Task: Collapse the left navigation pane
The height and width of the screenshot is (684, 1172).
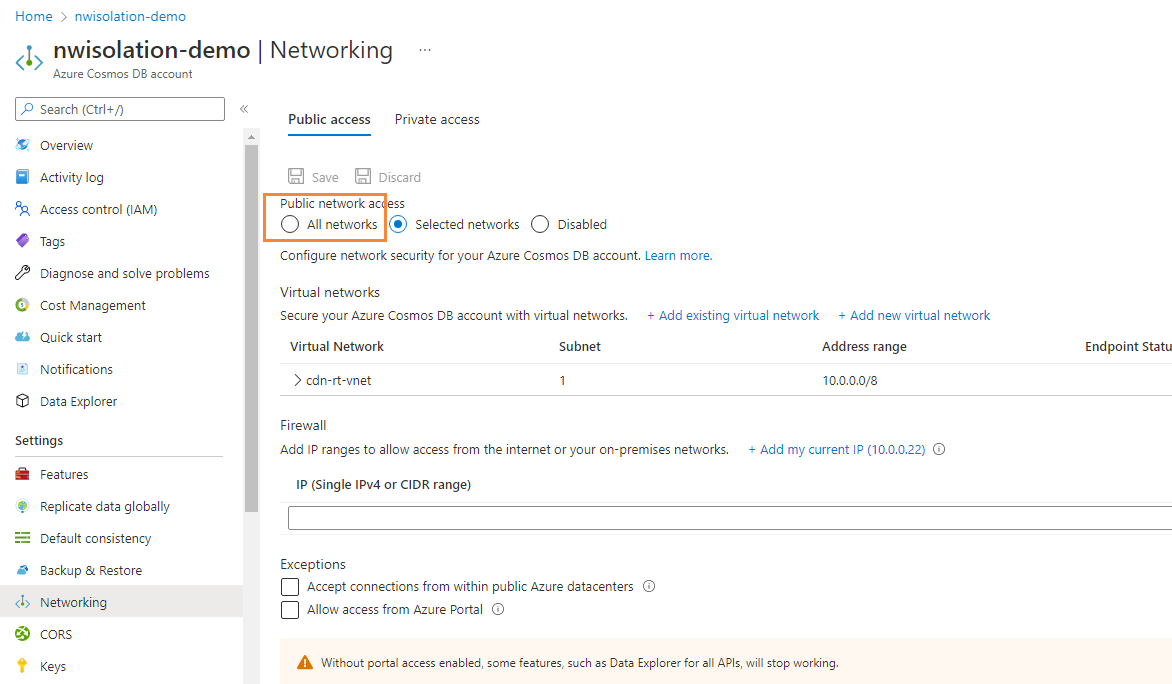Action: point(243,108)
